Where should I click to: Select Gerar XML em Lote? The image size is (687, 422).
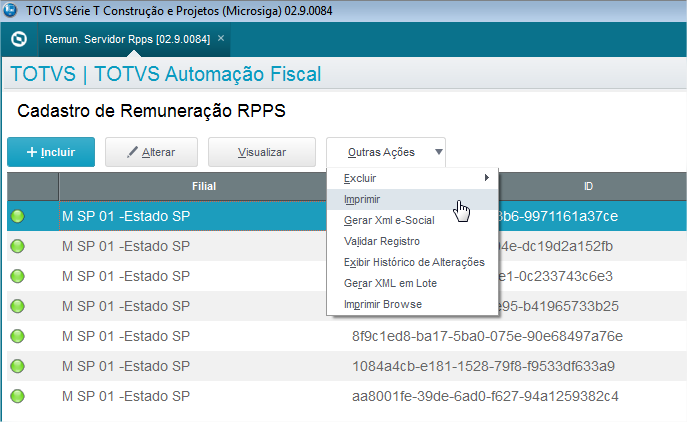pyautogui.click(x=412, y=284)
